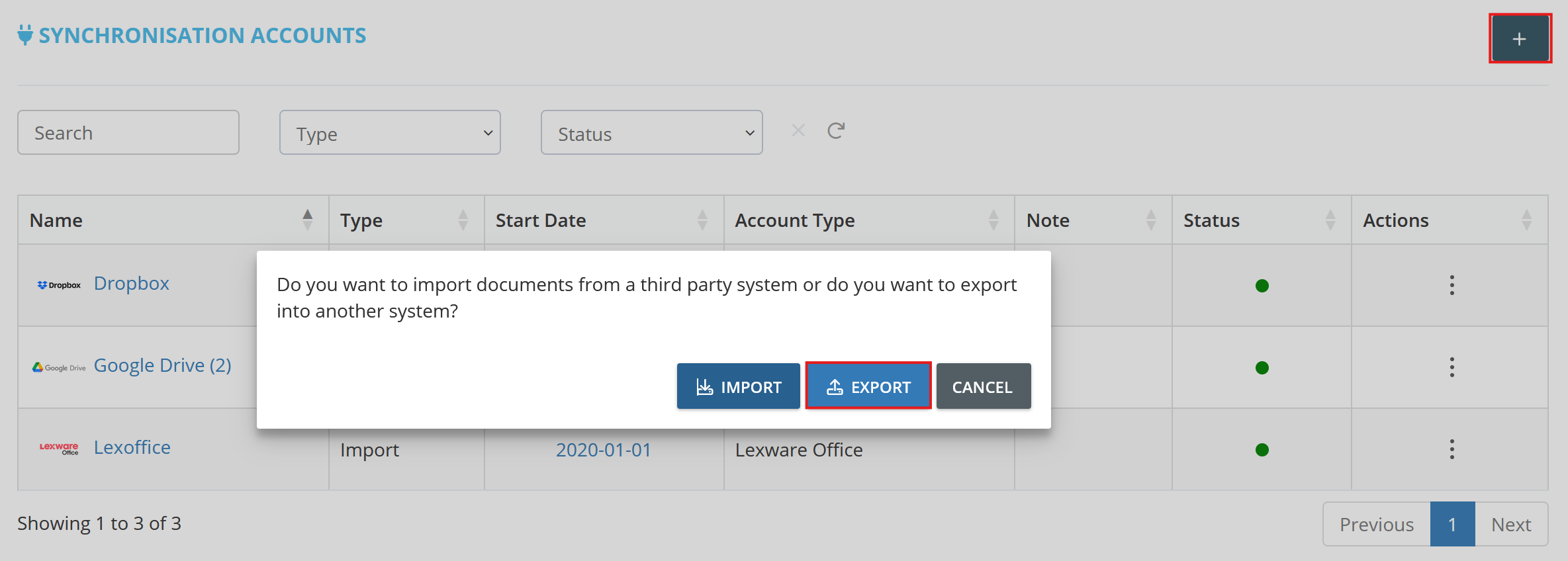The image size is (1568, 561).
Task: Click green status dot for Lexoffice
Action: [x=1262, y=450]
